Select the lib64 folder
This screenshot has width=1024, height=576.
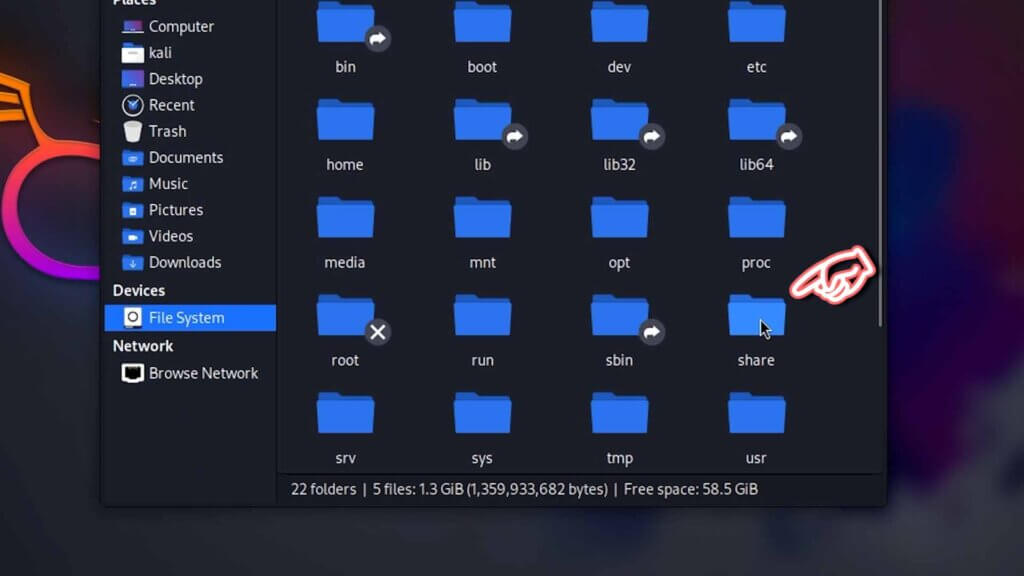pyautogui.click(x=756, y=120)
